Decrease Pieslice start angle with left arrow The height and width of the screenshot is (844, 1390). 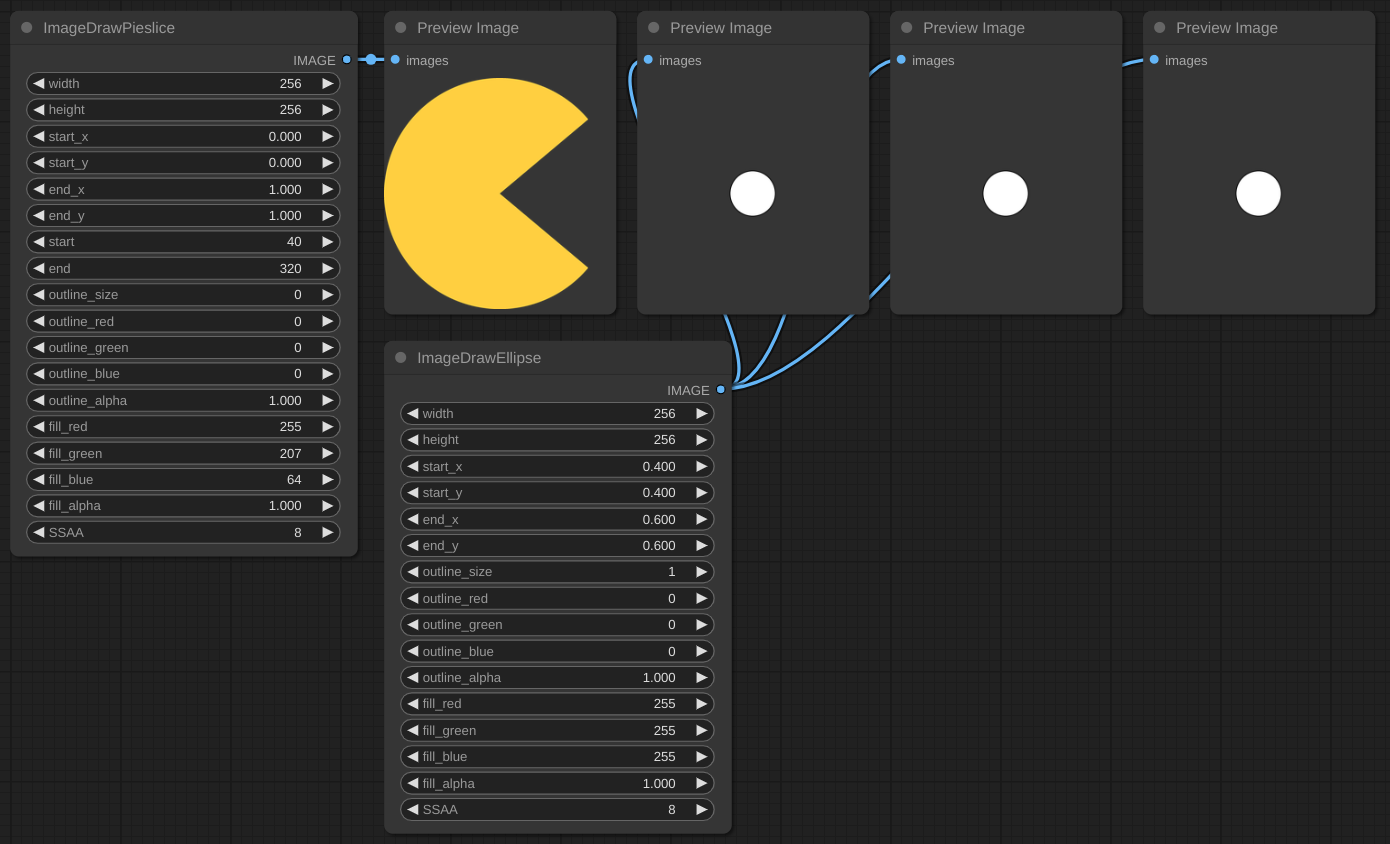tap(39, 242)
